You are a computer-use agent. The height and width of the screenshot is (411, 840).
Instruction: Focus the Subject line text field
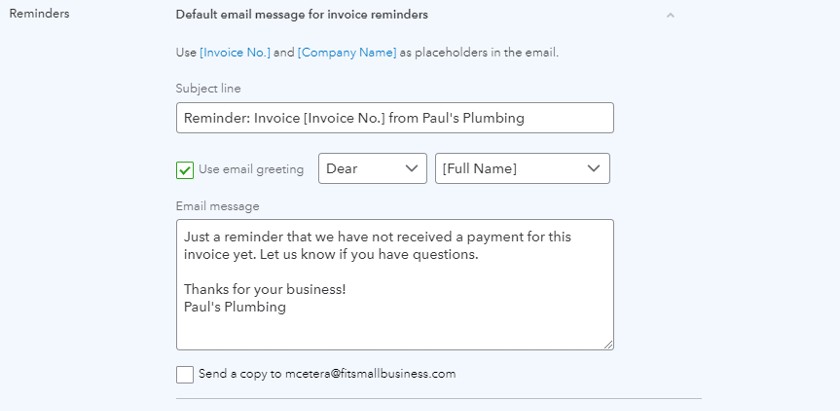point(395,118)
